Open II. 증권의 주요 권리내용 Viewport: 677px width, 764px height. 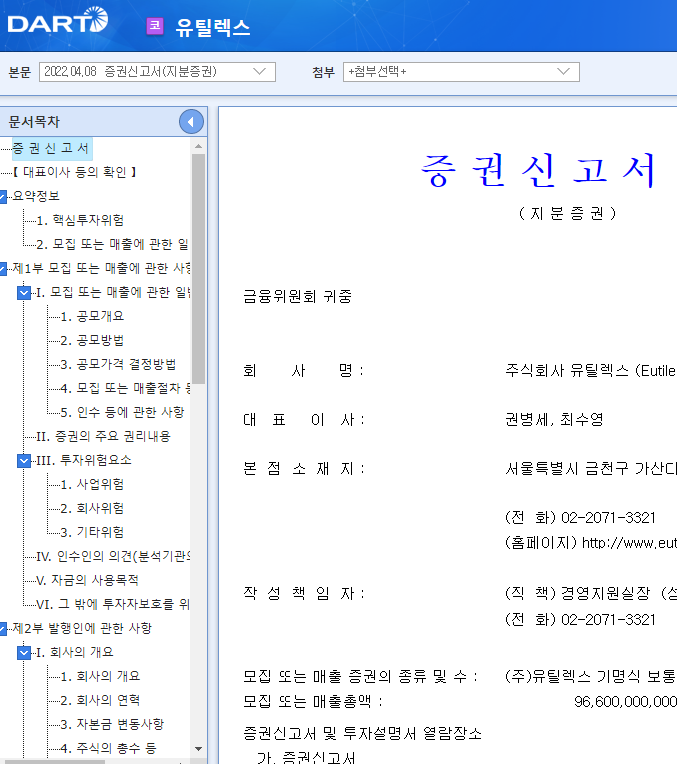coord(103,436)
